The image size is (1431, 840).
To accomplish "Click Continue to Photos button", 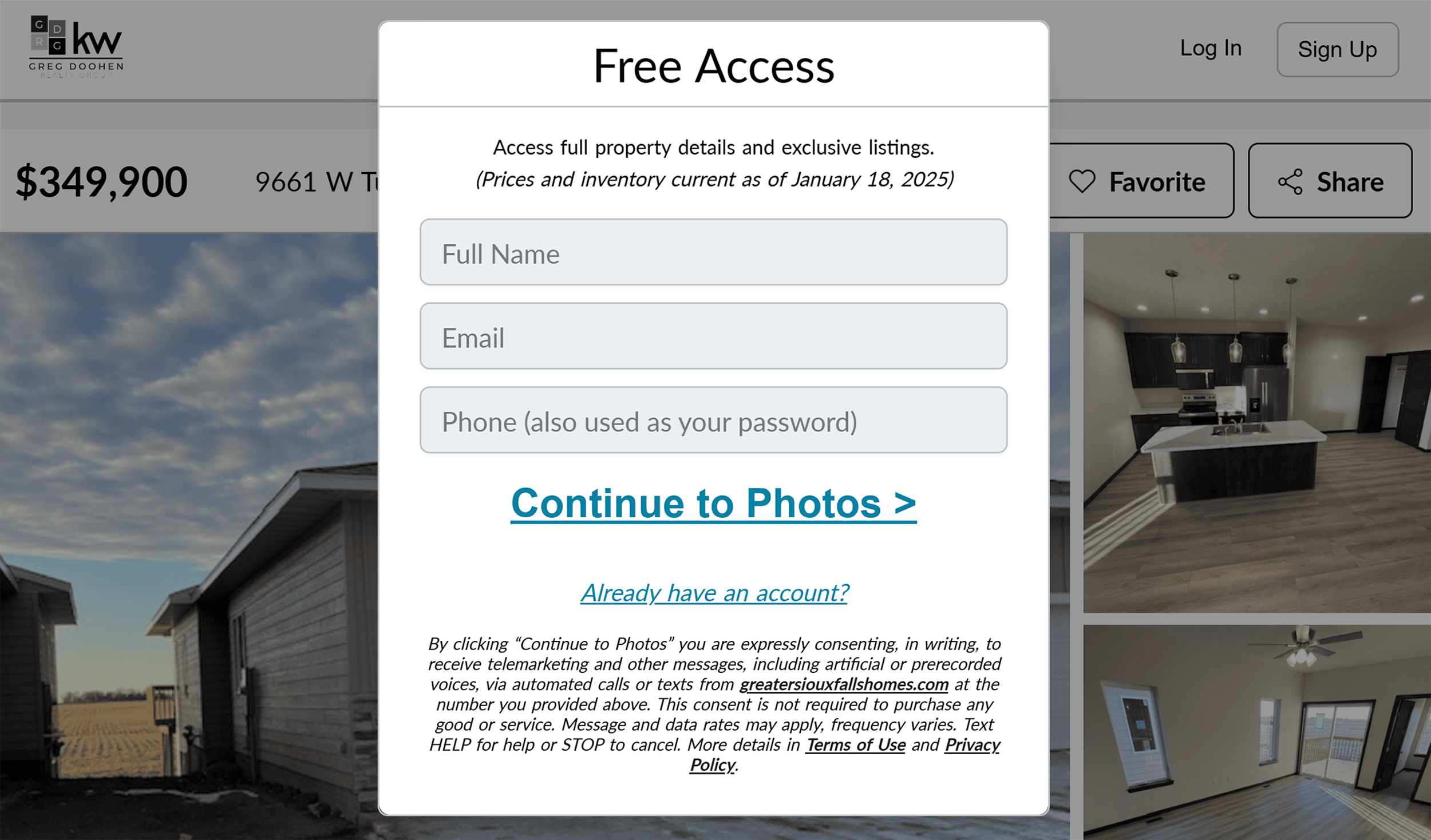I will pyautogui.click(x=713, y=503).
